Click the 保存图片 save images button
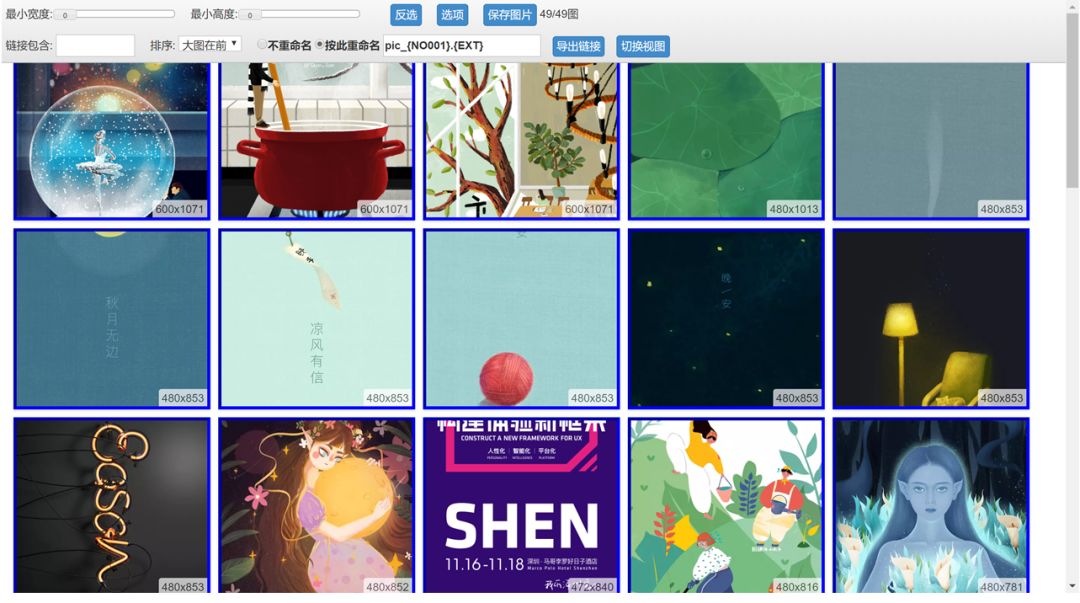 (510, 15)
